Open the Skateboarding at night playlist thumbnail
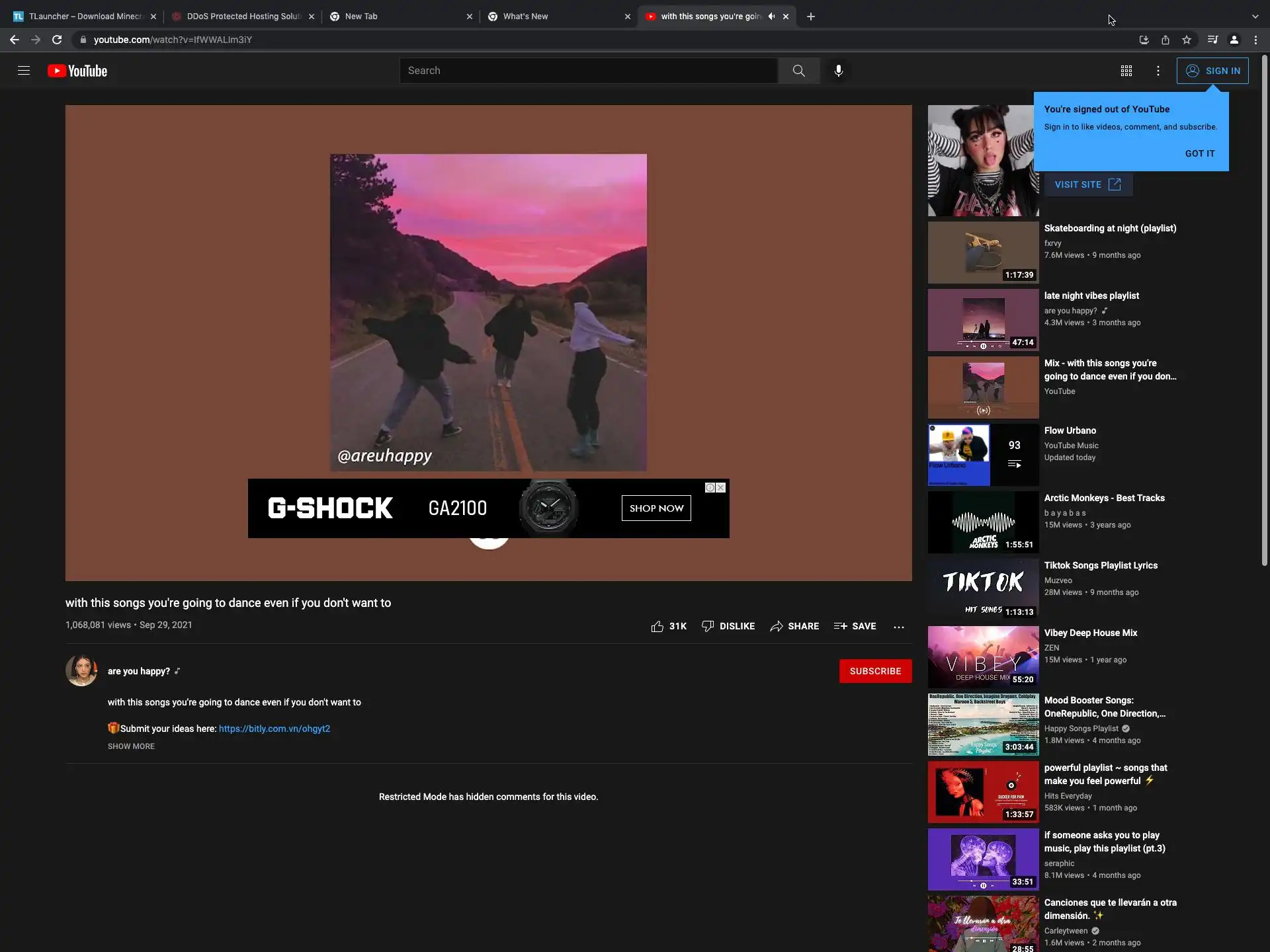This screenshot has height=952, width=1270. click(x=983, y=253)
